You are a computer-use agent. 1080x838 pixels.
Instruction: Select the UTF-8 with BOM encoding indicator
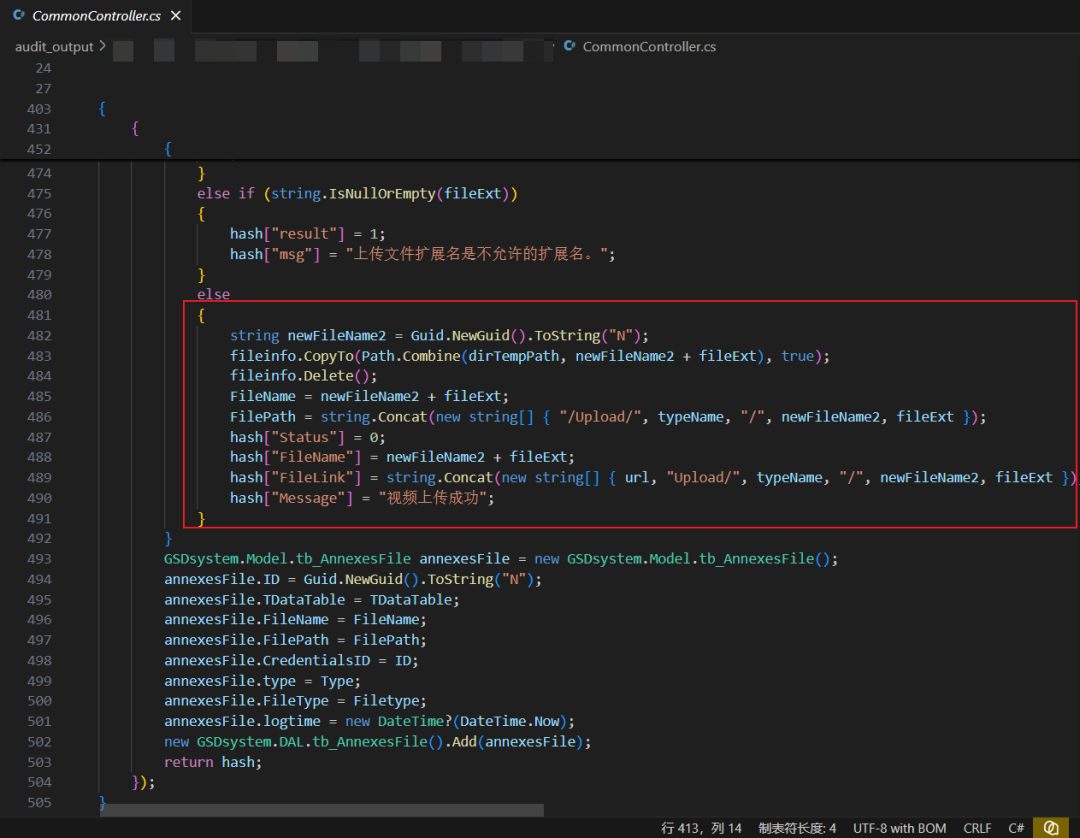(899, 828)
